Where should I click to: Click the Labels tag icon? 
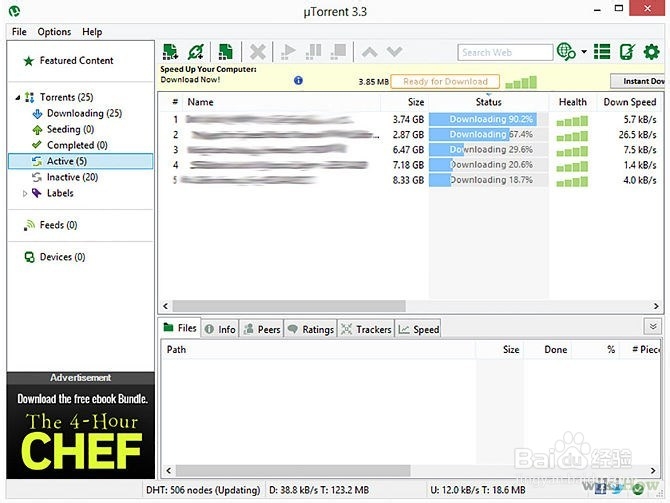pyautogui.click(x=37, y=193)
